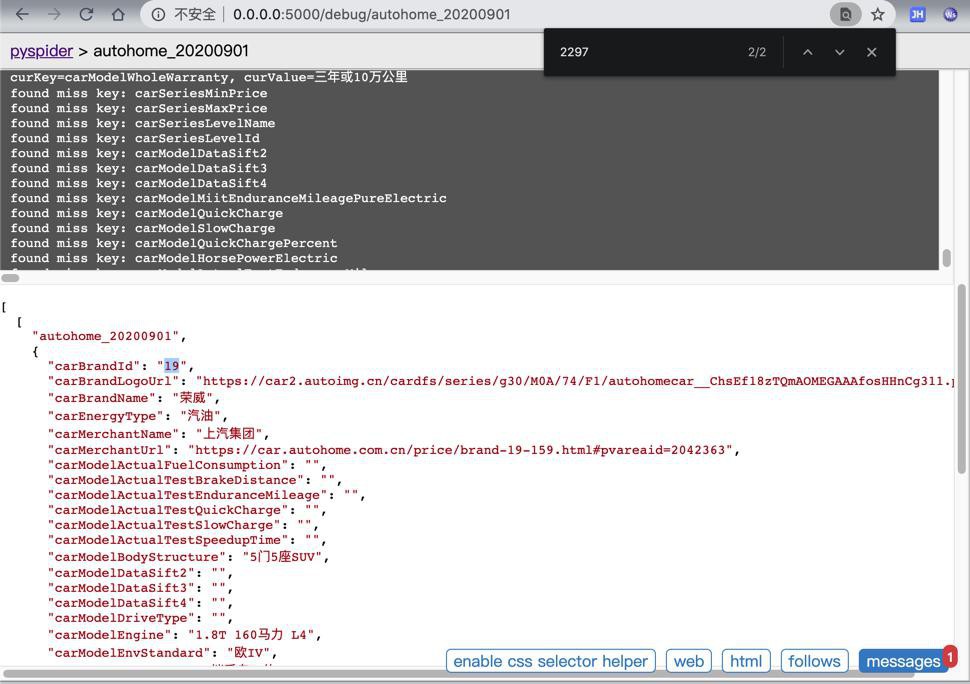Click the "carModelDataSift2" JSON key

[121, 573]
